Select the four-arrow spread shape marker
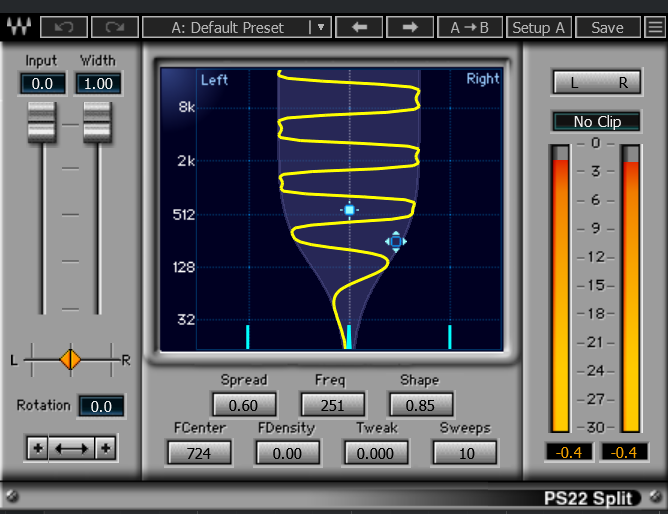 (396, 242)
